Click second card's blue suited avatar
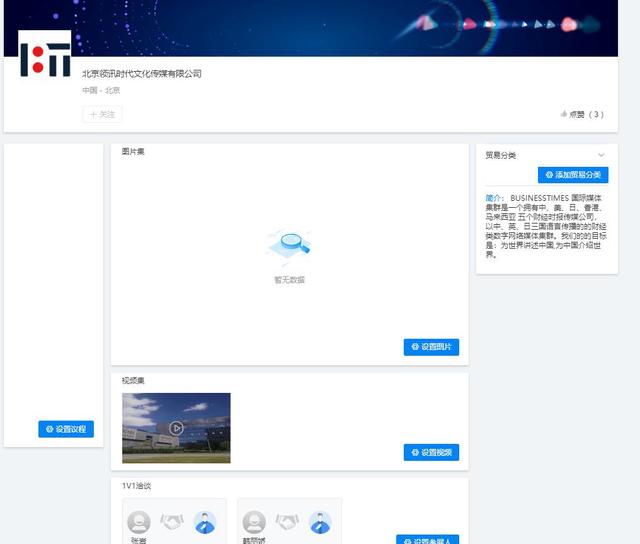 (x=320, y=522)
